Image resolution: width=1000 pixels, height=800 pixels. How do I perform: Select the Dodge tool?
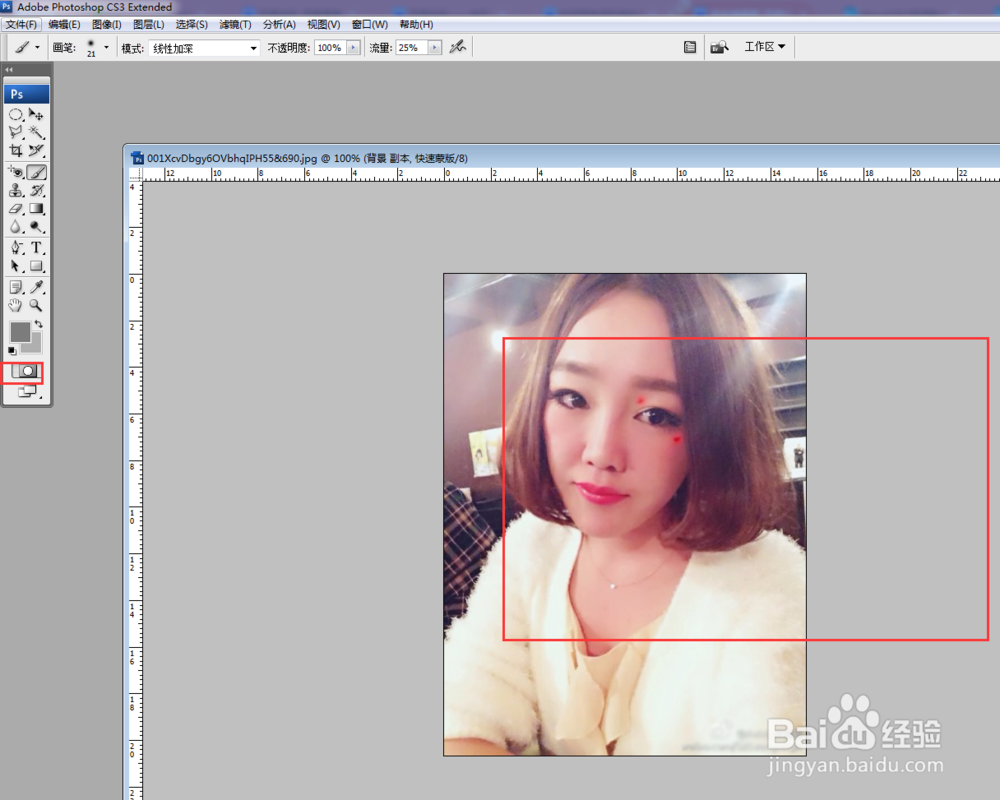point(36,226)
